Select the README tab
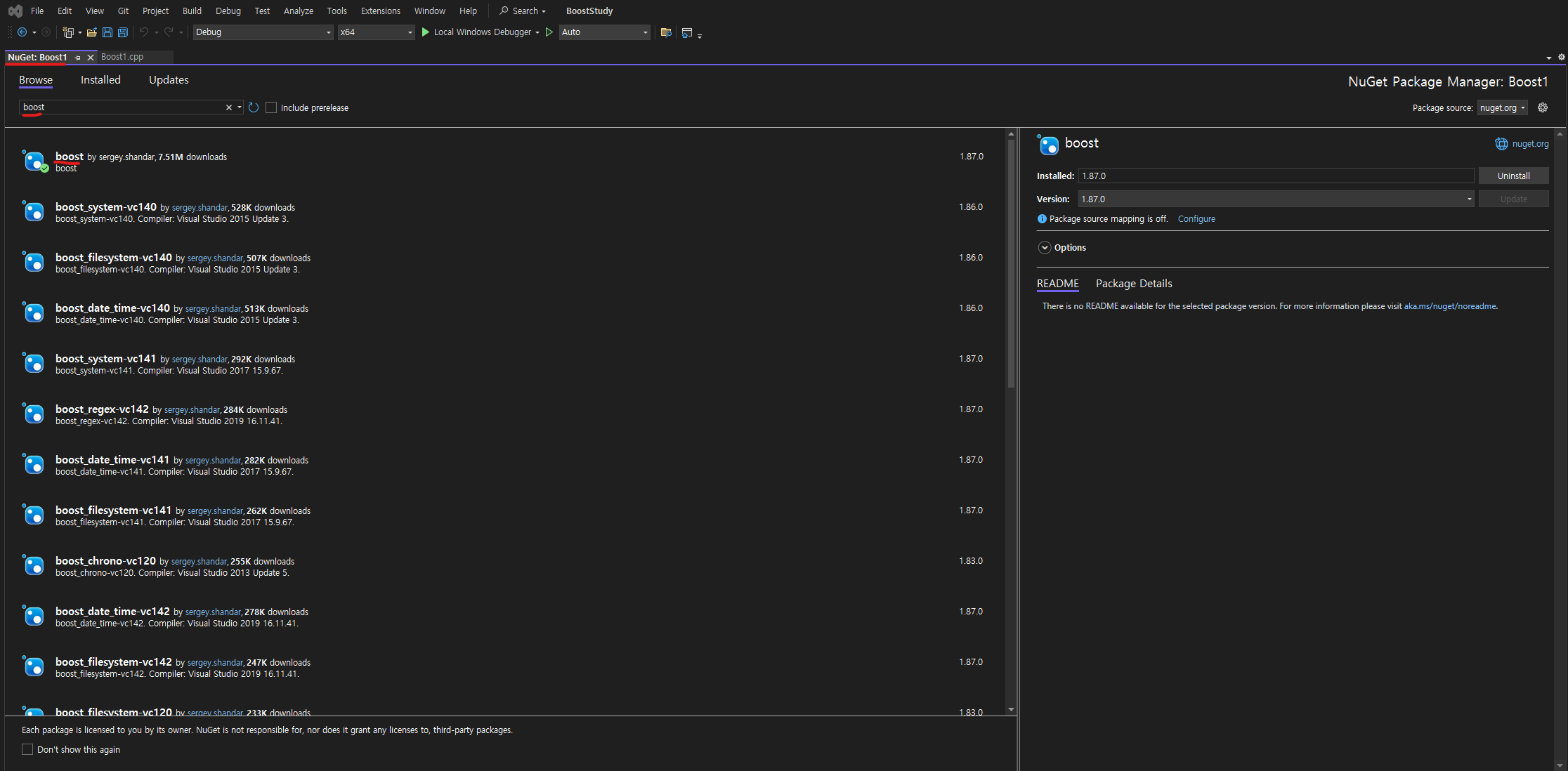 pos(1057,284)
